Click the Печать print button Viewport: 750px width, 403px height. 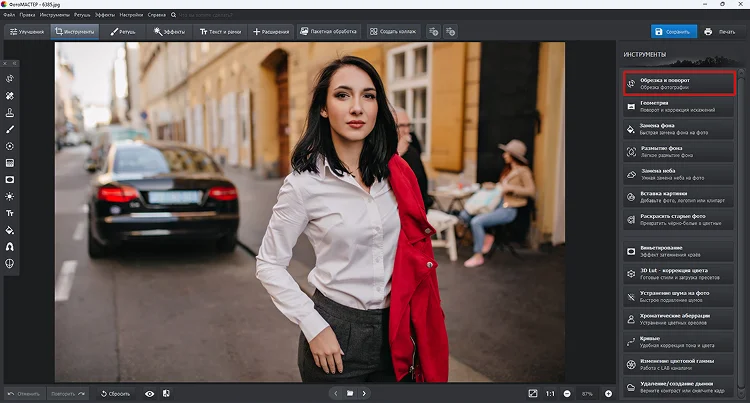tap(720, 32)
